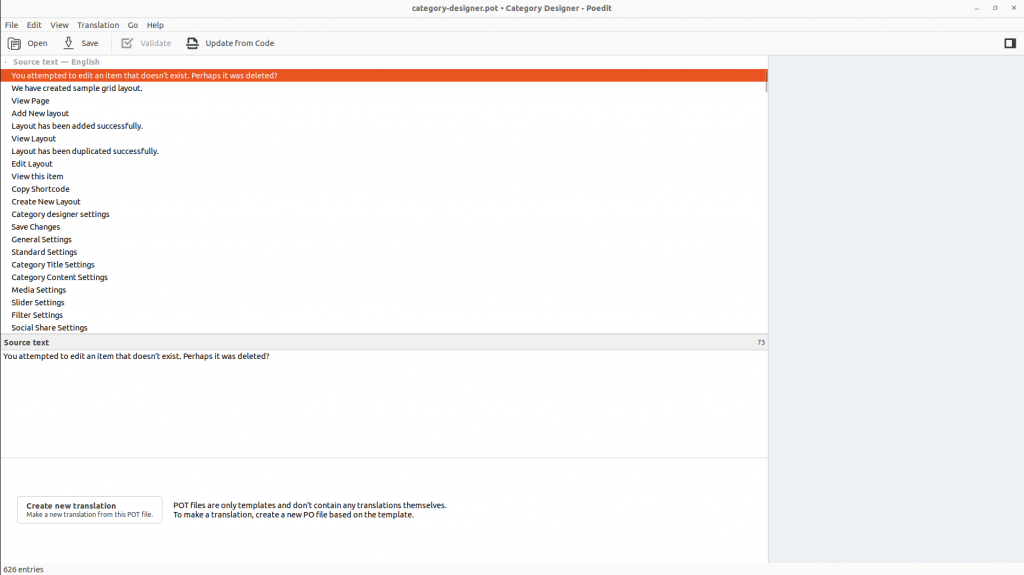The image size is (1024, 575).
Task: Open the Edit menu
Action: coord(34,25)
